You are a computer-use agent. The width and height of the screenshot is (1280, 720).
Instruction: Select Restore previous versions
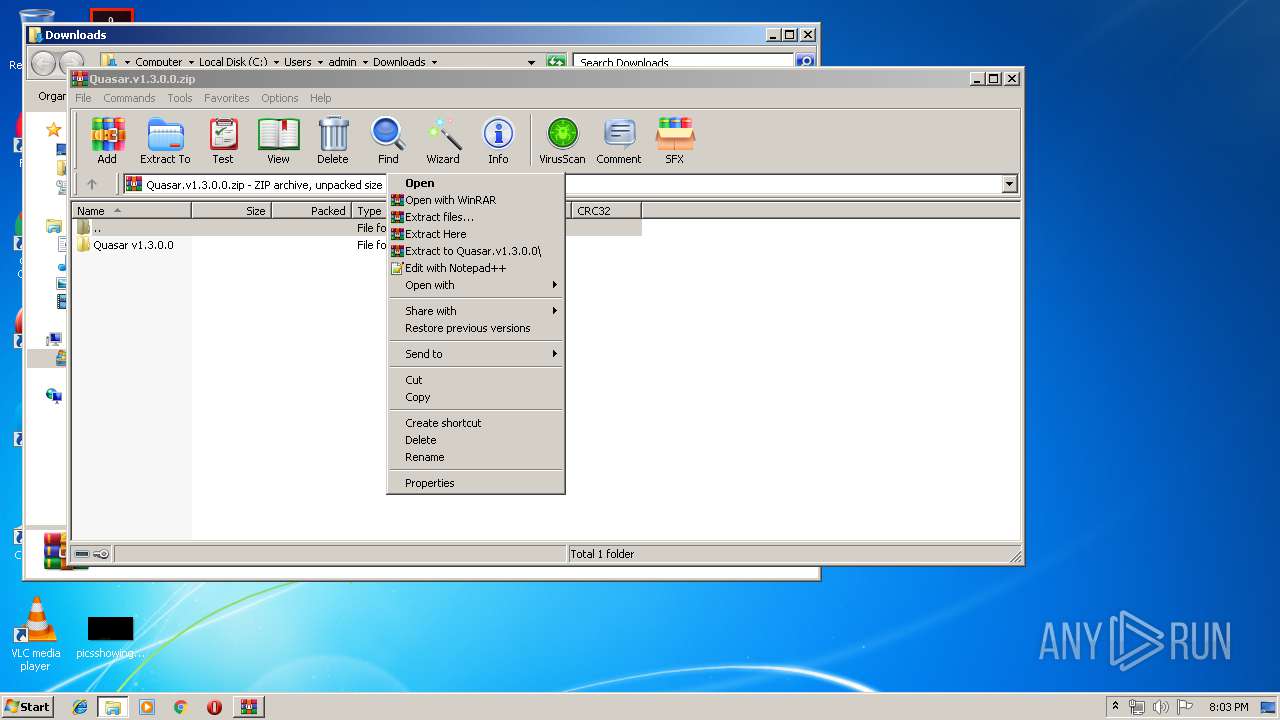(x=476, y=328)
